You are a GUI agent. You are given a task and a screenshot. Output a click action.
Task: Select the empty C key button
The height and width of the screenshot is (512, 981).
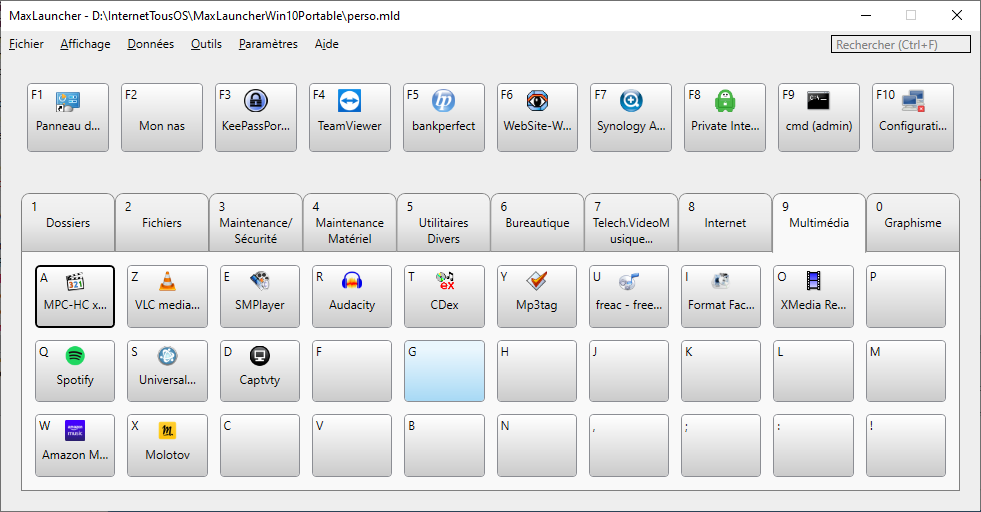[260, 445]
